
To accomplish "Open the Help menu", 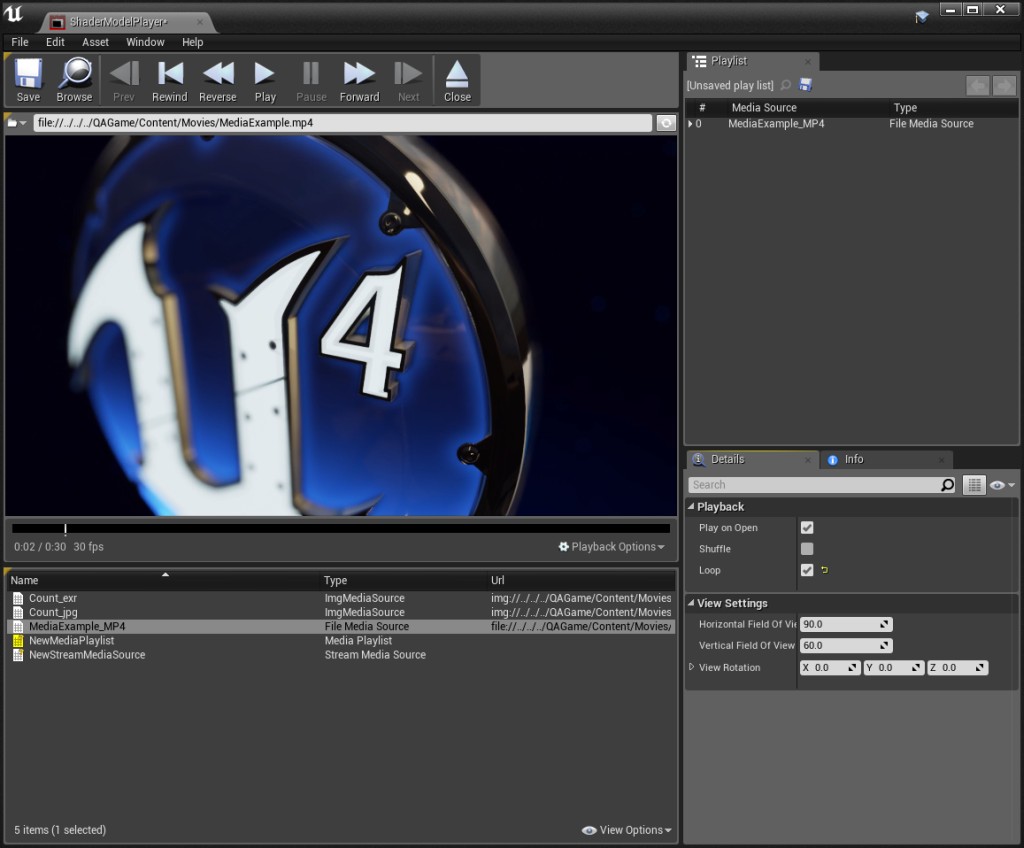I will click(192, 42).
